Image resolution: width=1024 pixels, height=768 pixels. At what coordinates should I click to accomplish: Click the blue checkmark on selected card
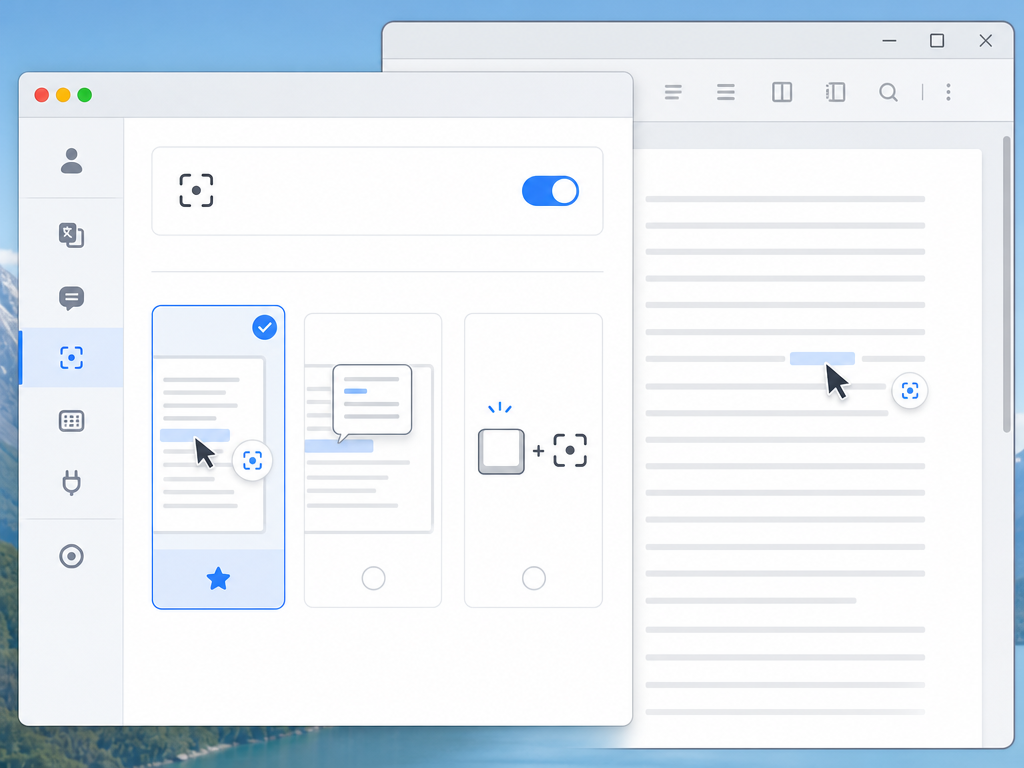pyautogui.click(x=264, y=327)
